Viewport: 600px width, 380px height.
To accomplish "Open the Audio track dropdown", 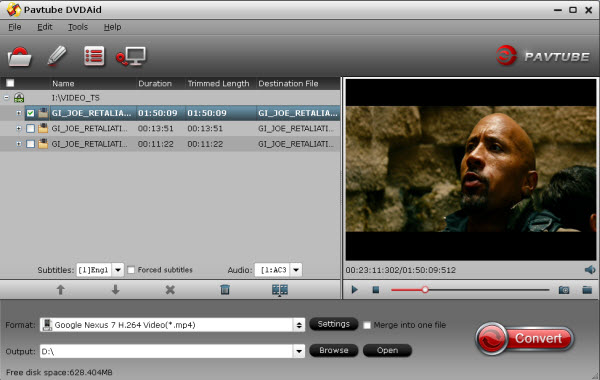I will click(296, 270).
